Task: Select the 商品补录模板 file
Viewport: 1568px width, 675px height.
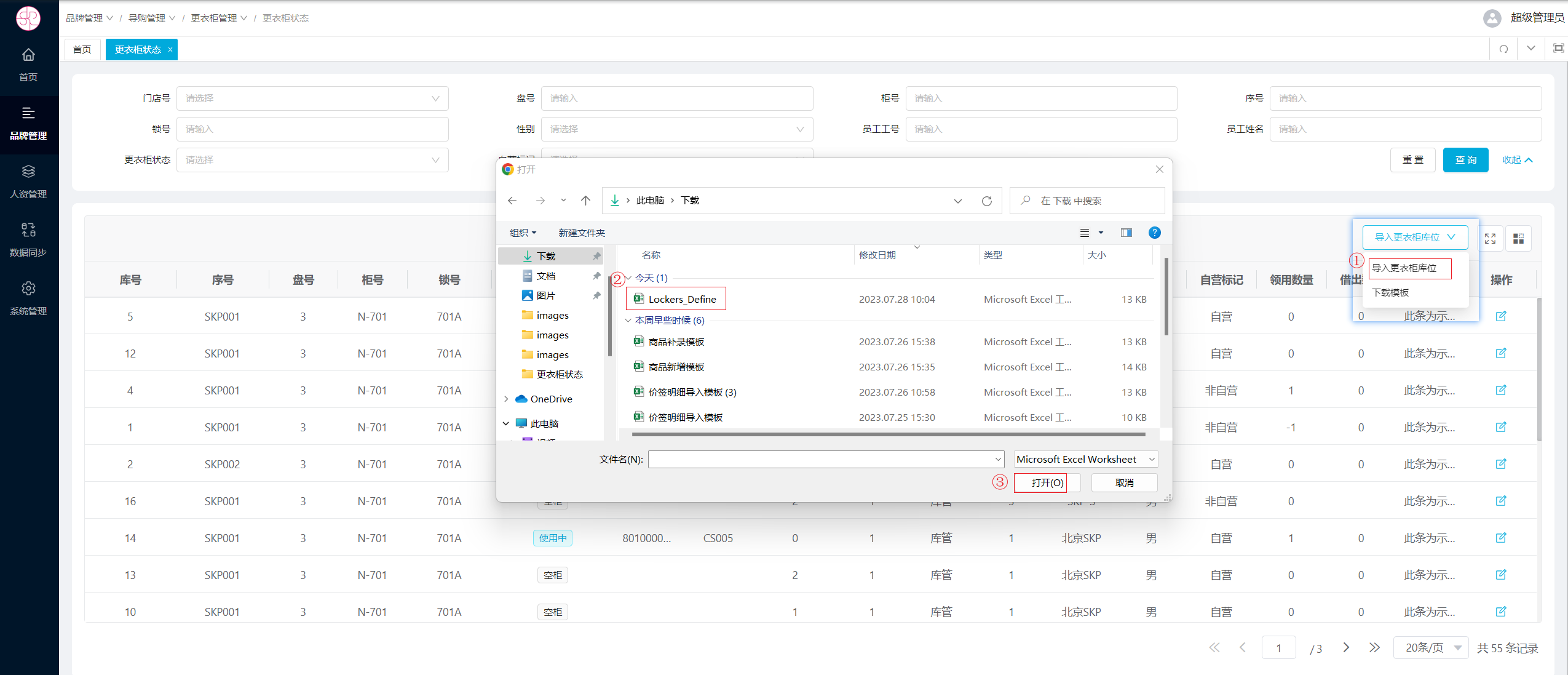Action: pyautogui.click(x=676, y=342)
